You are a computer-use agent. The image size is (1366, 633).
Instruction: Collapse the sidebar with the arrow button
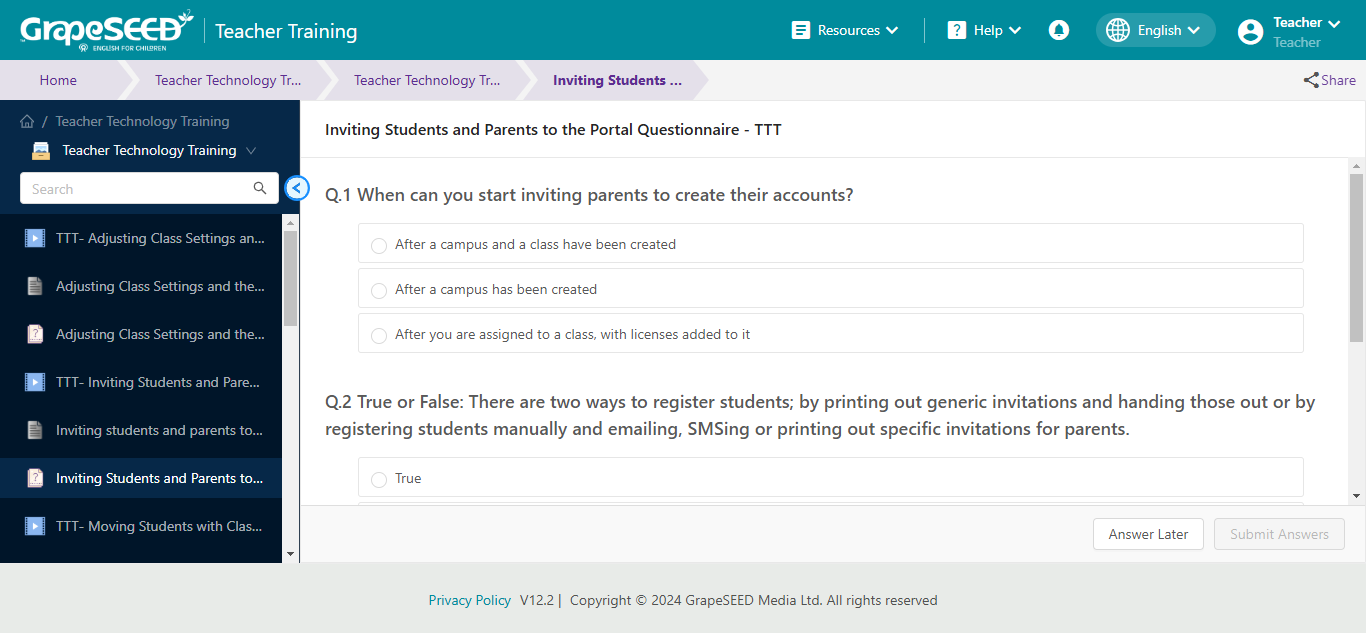point(297,187)
